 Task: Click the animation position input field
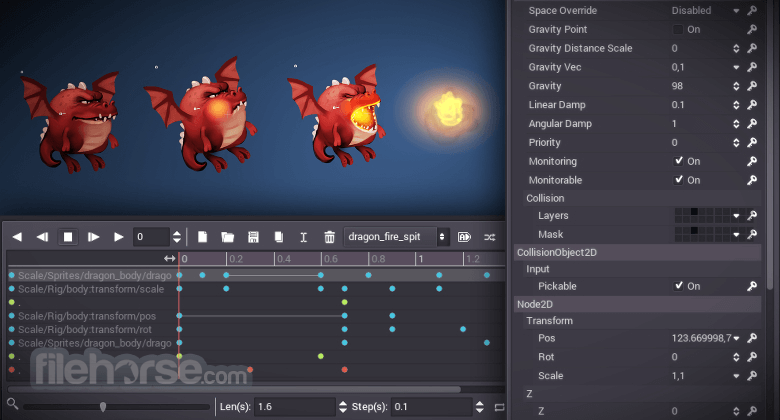[x=151, y=237]
